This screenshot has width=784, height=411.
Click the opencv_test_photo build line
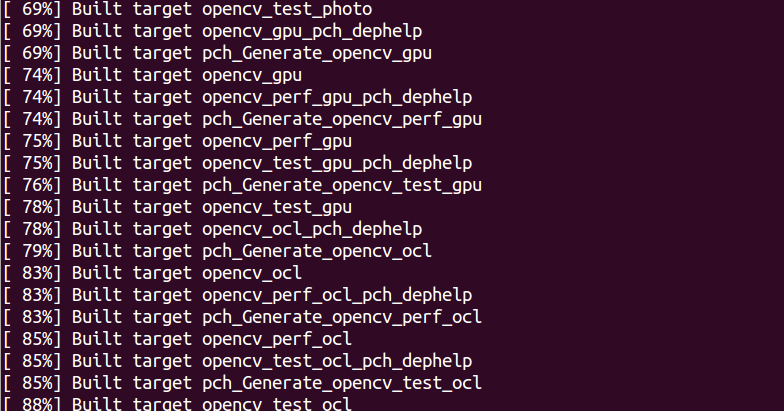tap(188, 10)
